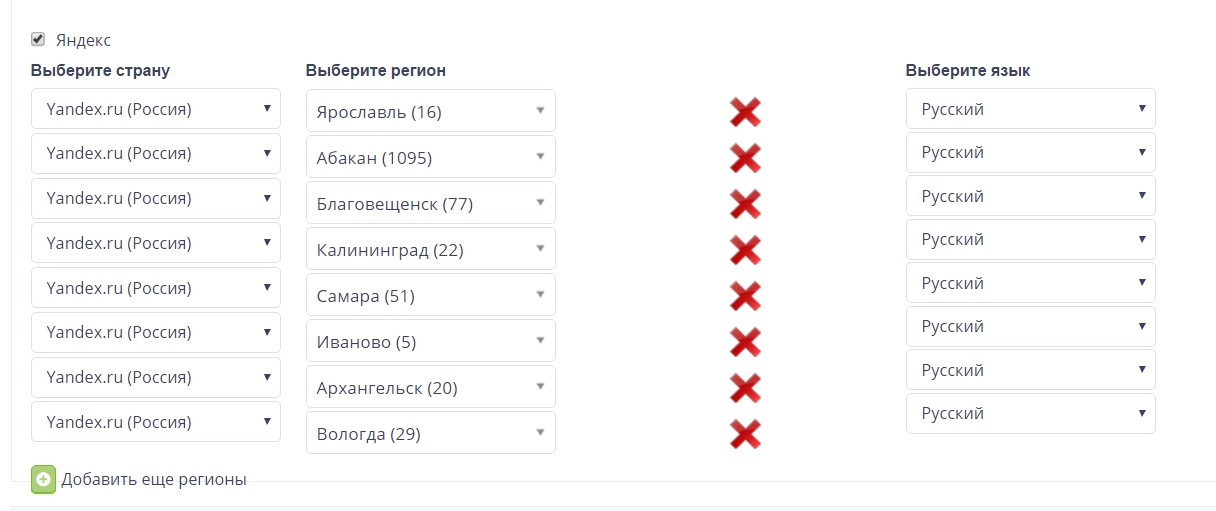Expand the Самара (51) region dropdown
The image size is (1216, 511).
(x=430, y=295)
